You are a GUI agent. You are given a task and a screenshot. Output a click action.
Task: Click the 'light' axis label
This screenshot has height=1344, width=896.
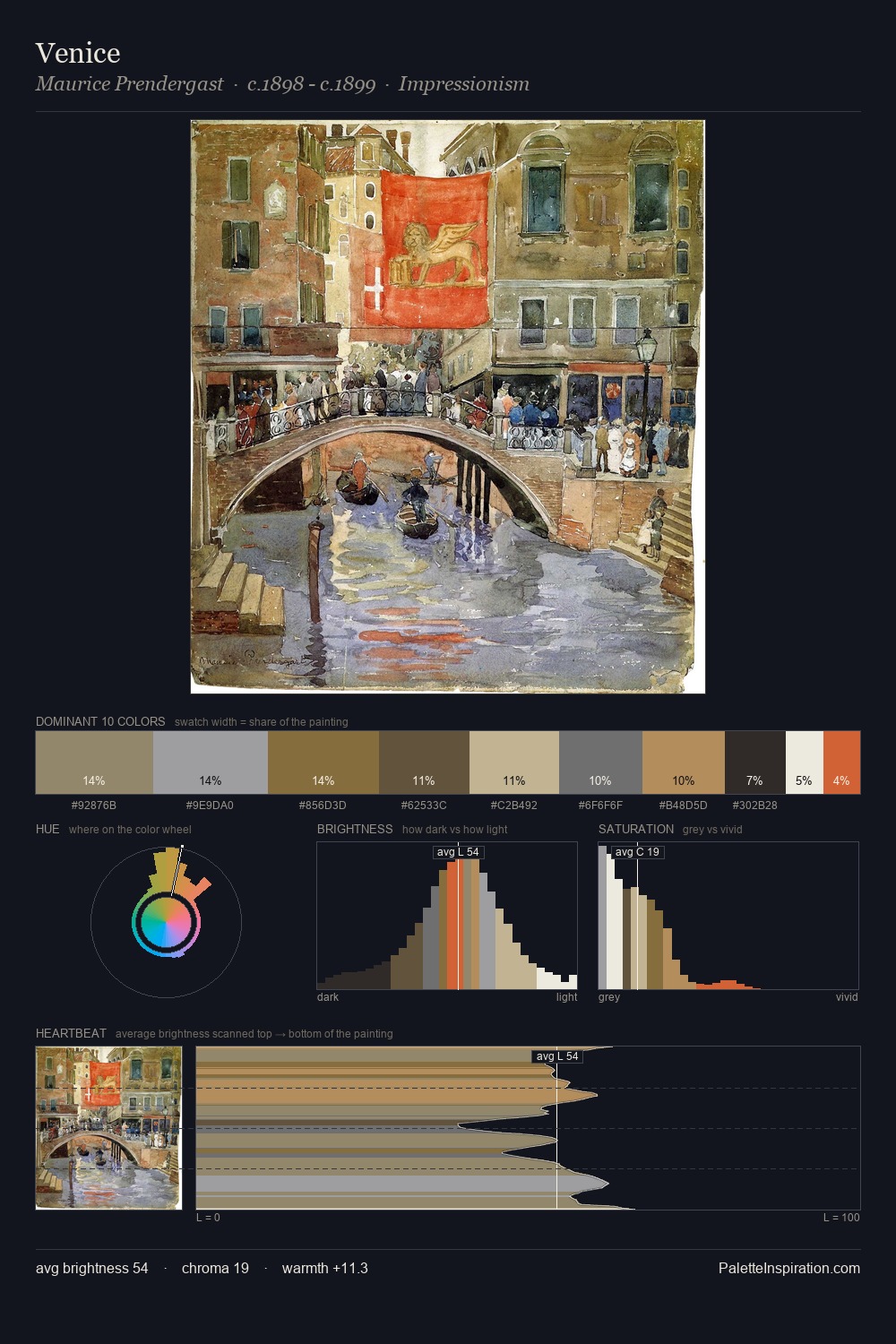click(x=566, y=996)
